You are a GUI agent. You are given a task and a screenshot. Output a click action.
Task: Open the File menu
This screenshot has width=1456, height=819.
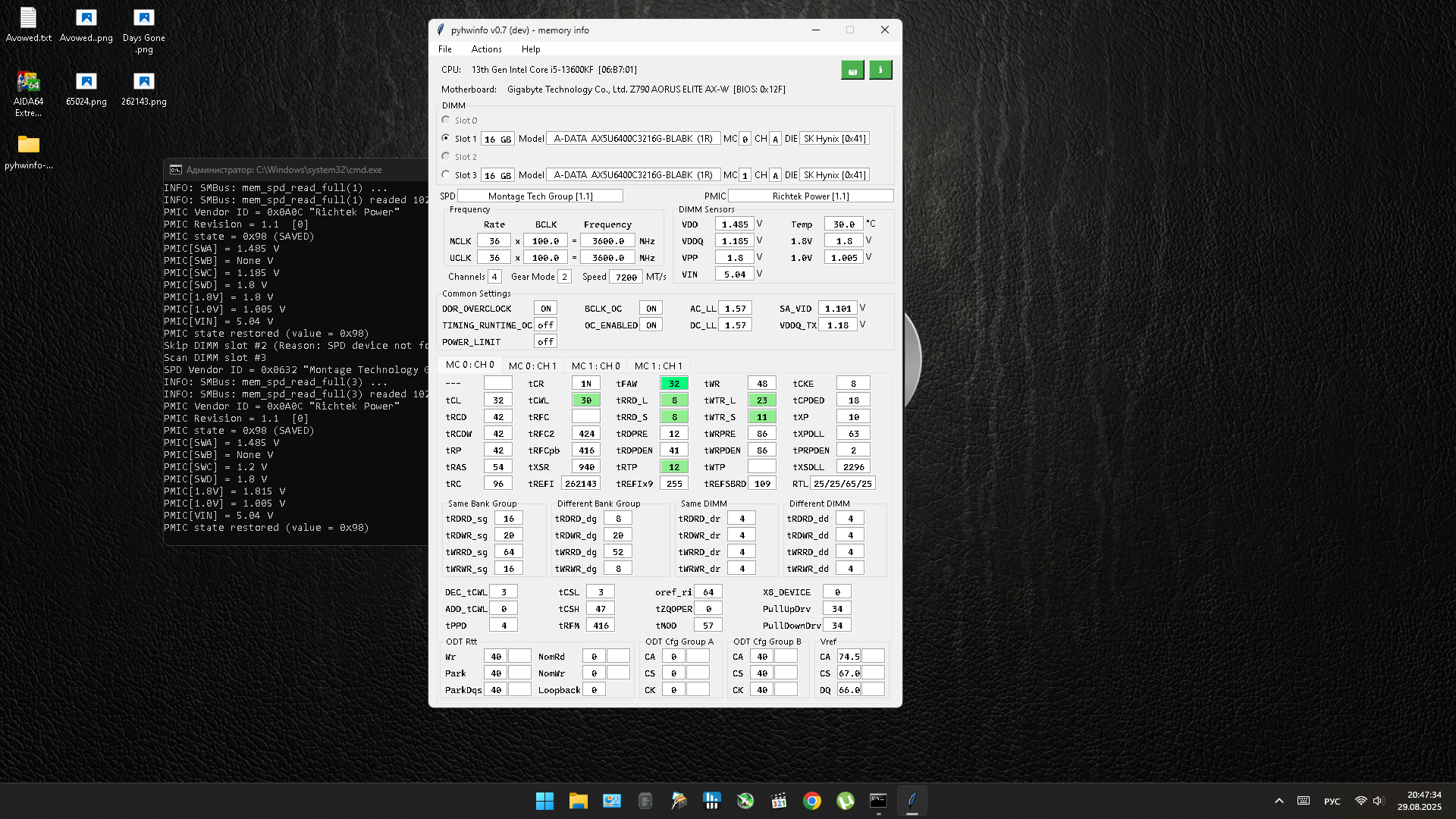444,49
